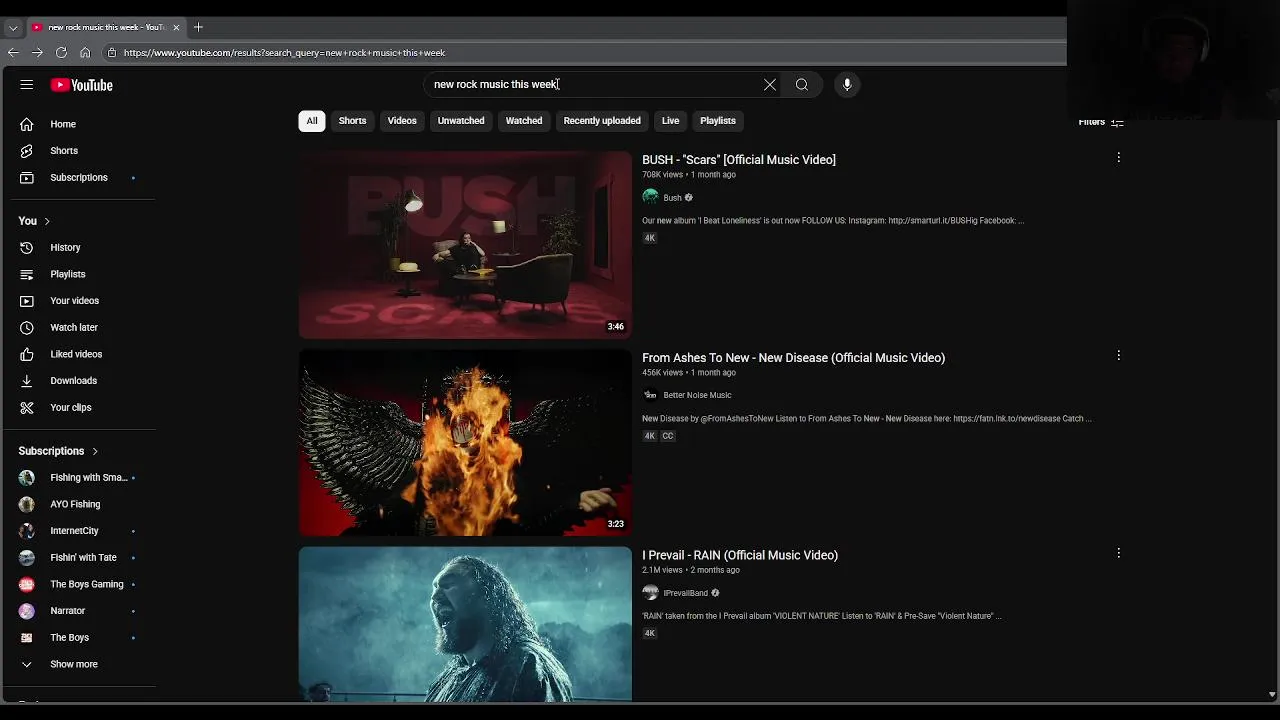Select the Playlists filter chip
The width and height of the screenshot is (1280, 720).
click(718, 121)
